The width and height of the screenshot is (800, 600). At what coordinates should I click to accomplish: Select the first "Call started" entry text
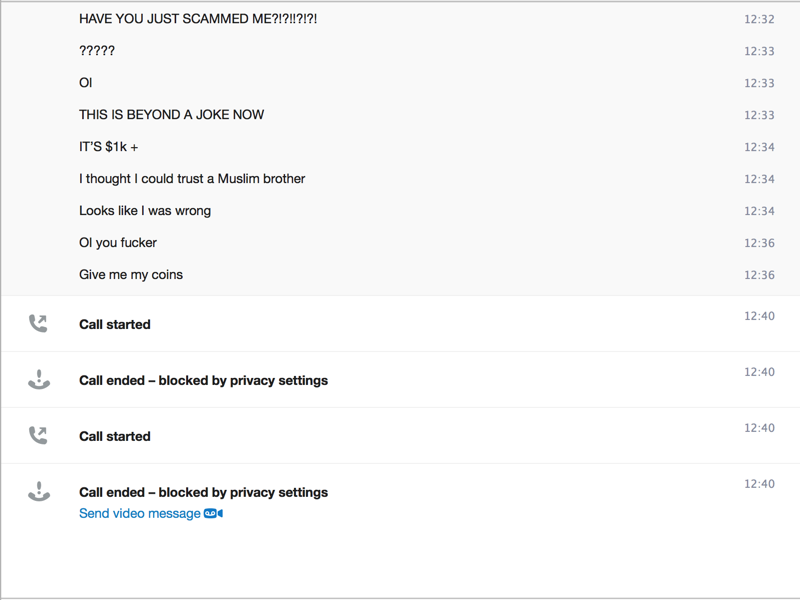115,325
